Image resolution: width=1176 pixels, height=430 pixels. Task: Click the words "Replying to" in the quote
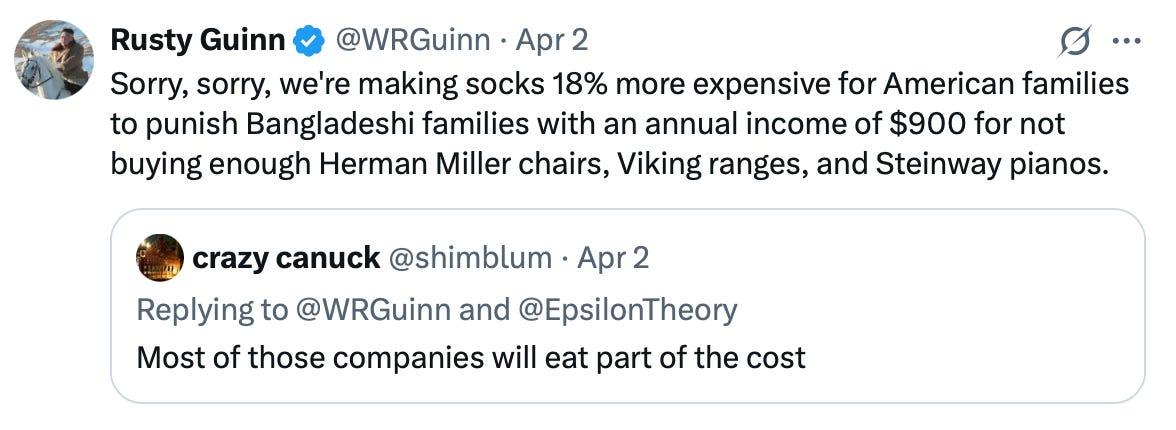[211, 309]
